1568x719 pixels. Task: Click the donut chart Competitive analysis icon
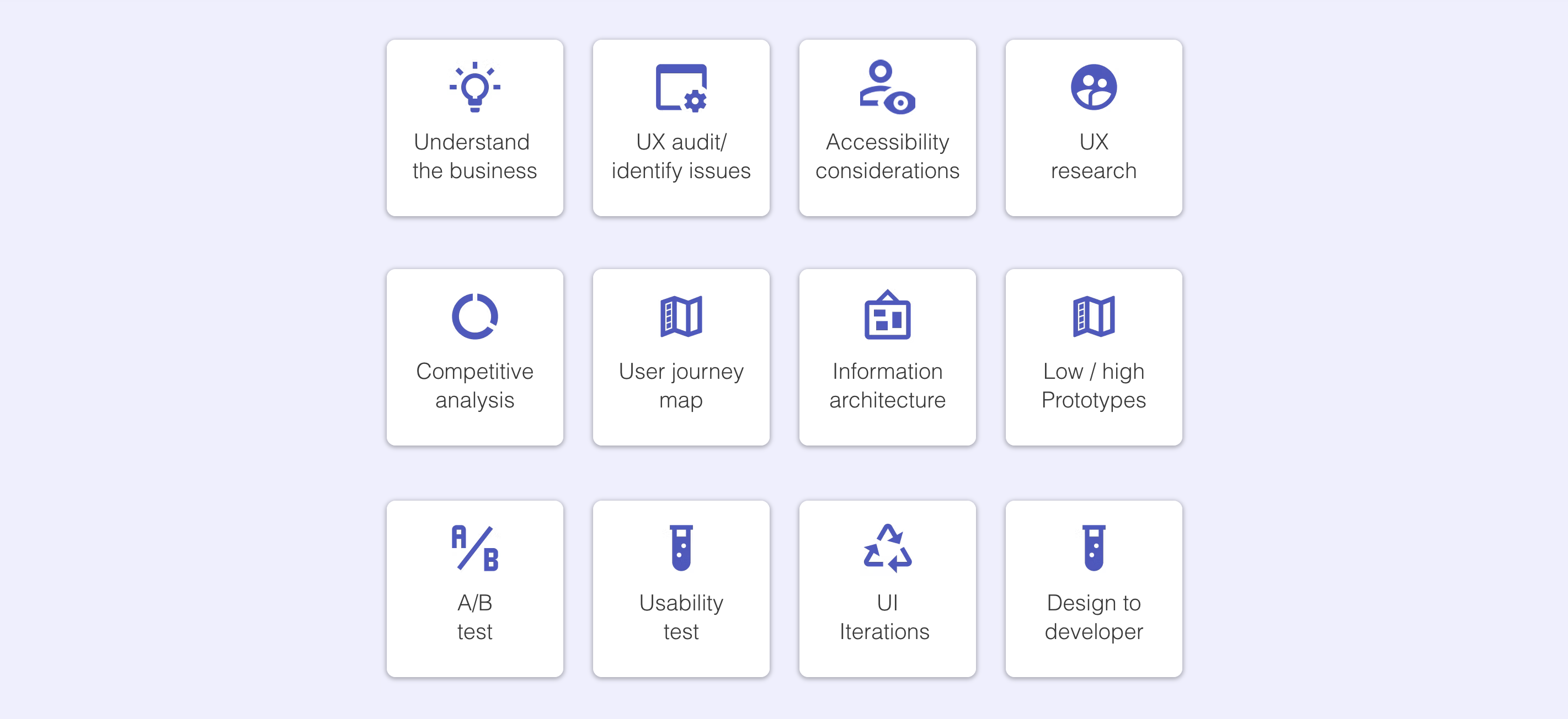pos(475,316)
